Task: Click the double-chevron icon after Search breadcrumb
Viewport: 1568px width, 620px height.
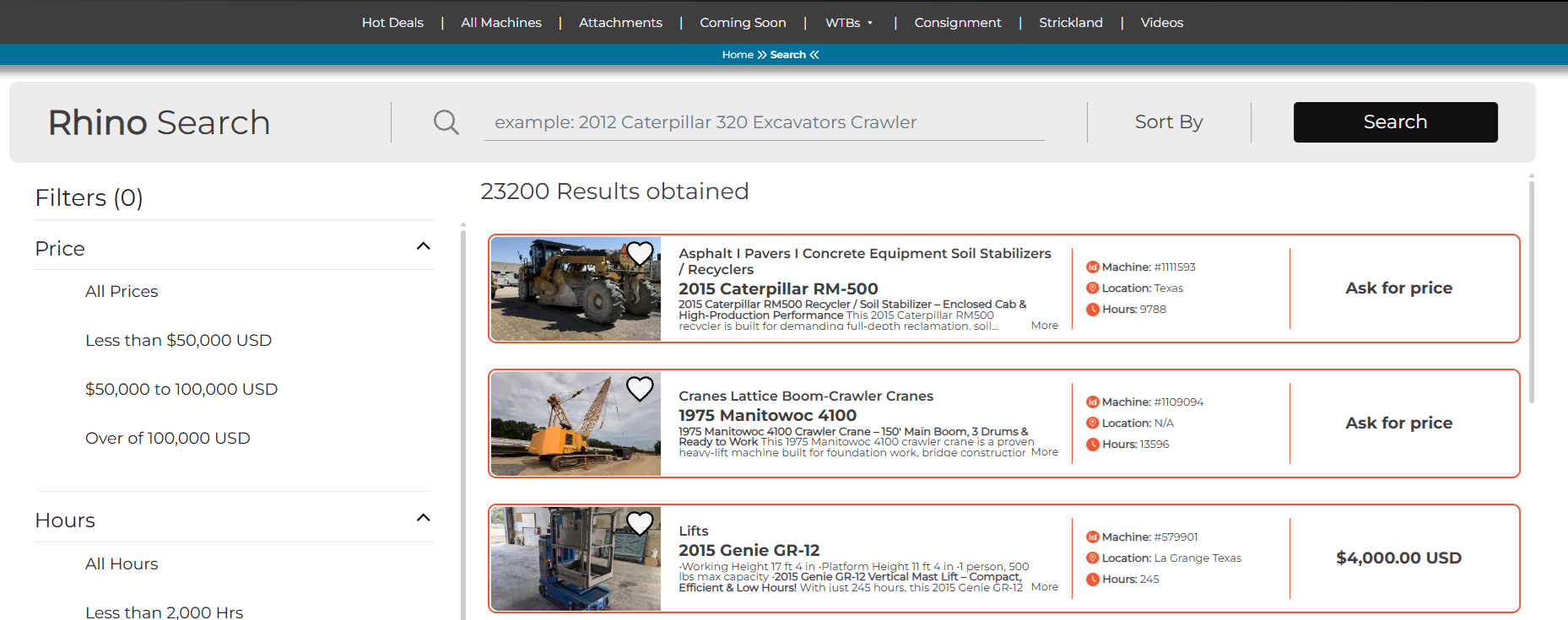Action: pyautogui.click(x=814, y=55)
